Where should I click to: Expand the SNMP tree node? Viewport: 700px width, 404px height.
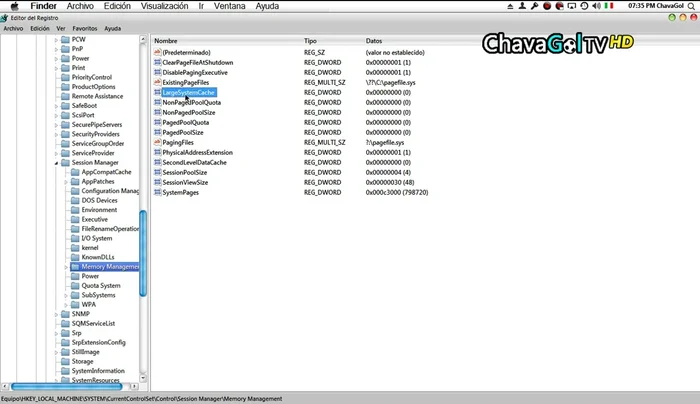[56, 314]
